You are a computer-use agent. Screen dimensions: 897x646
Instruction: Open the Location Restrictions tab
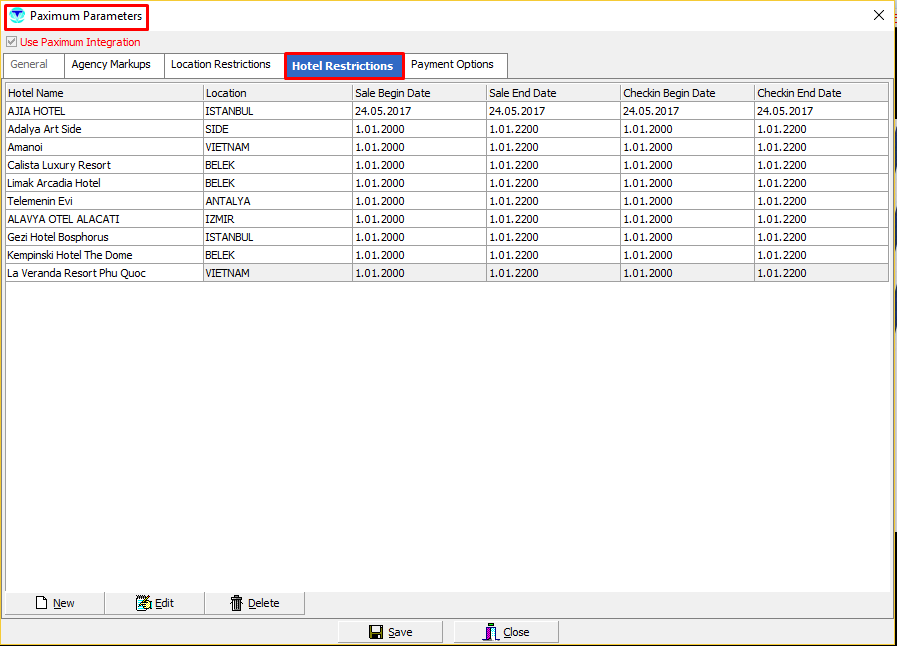220,65
